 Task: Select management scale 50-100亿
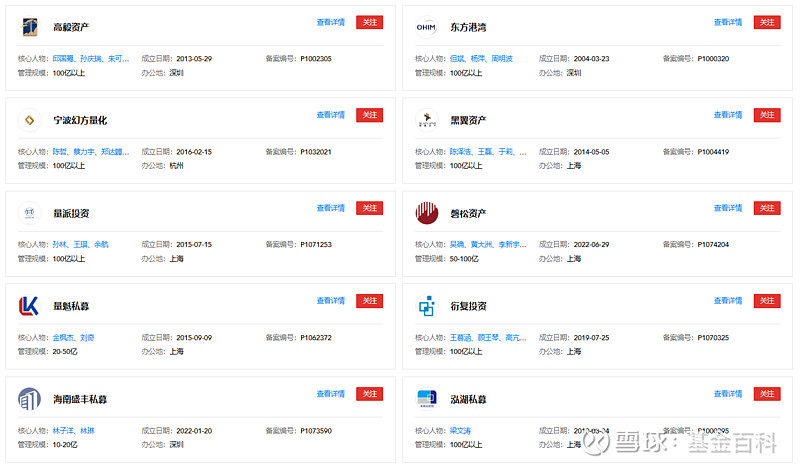pyautogui.click(x=464, y=259)
